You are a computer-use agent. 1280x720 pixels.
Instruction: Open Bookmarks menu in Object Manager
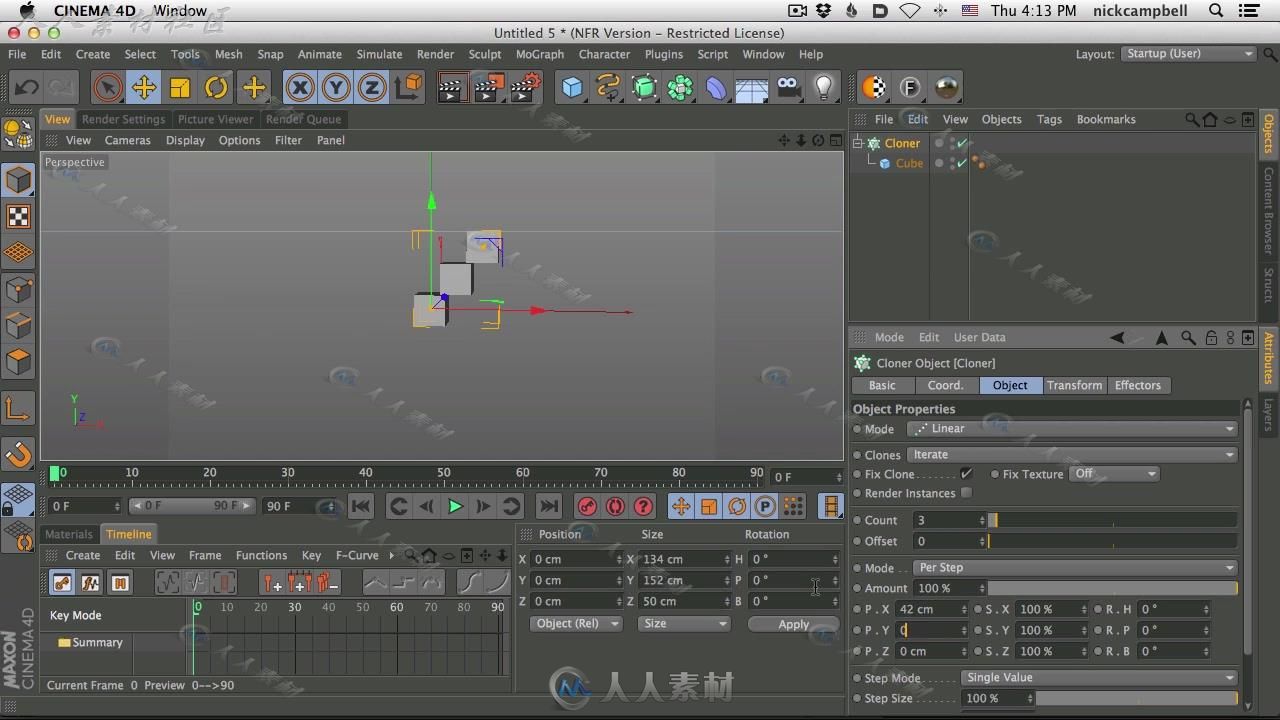point(1106,119)
